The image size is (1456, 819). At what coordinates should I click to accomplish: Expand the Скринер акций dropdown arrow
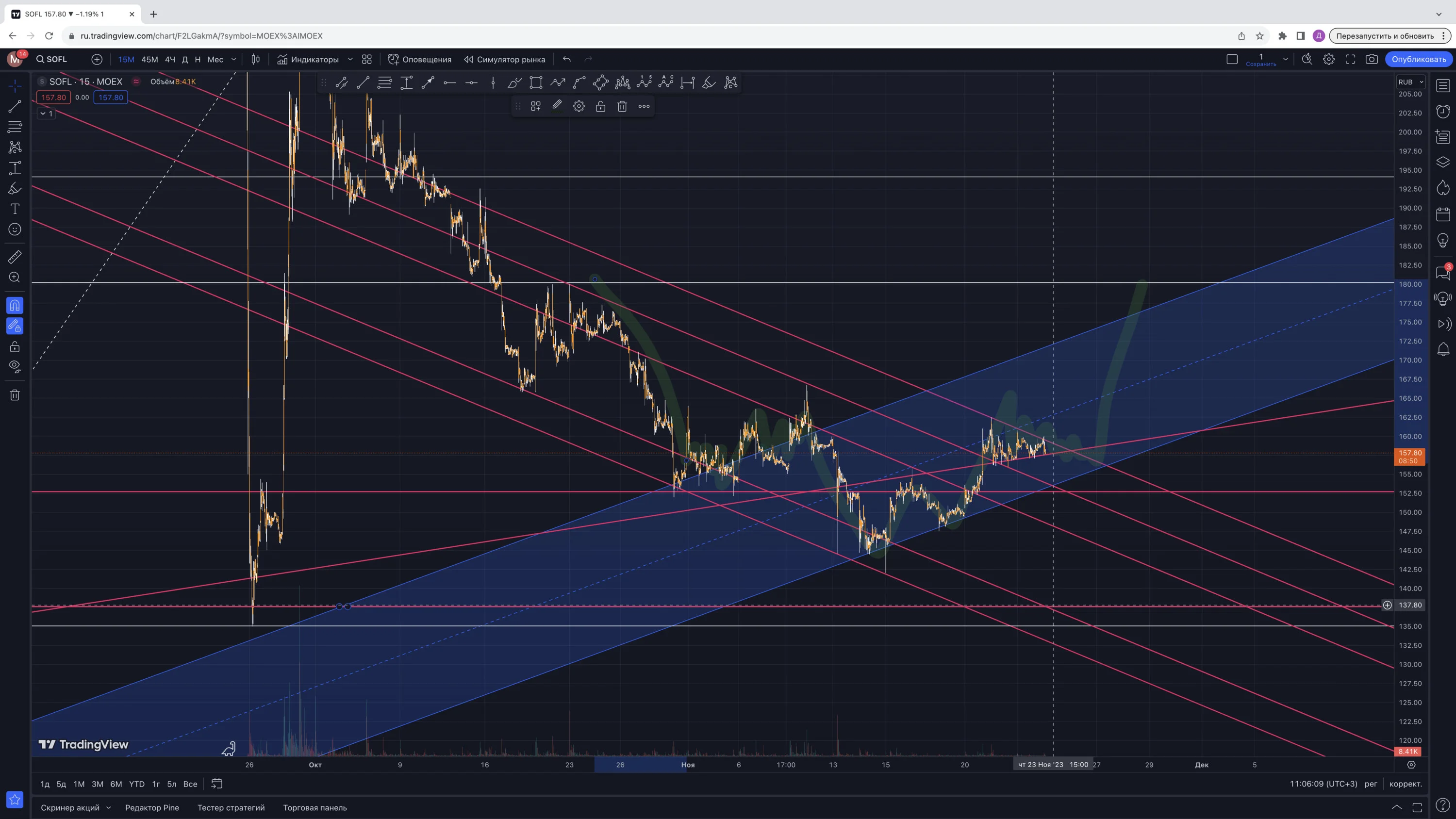click(x=109, y=808)
